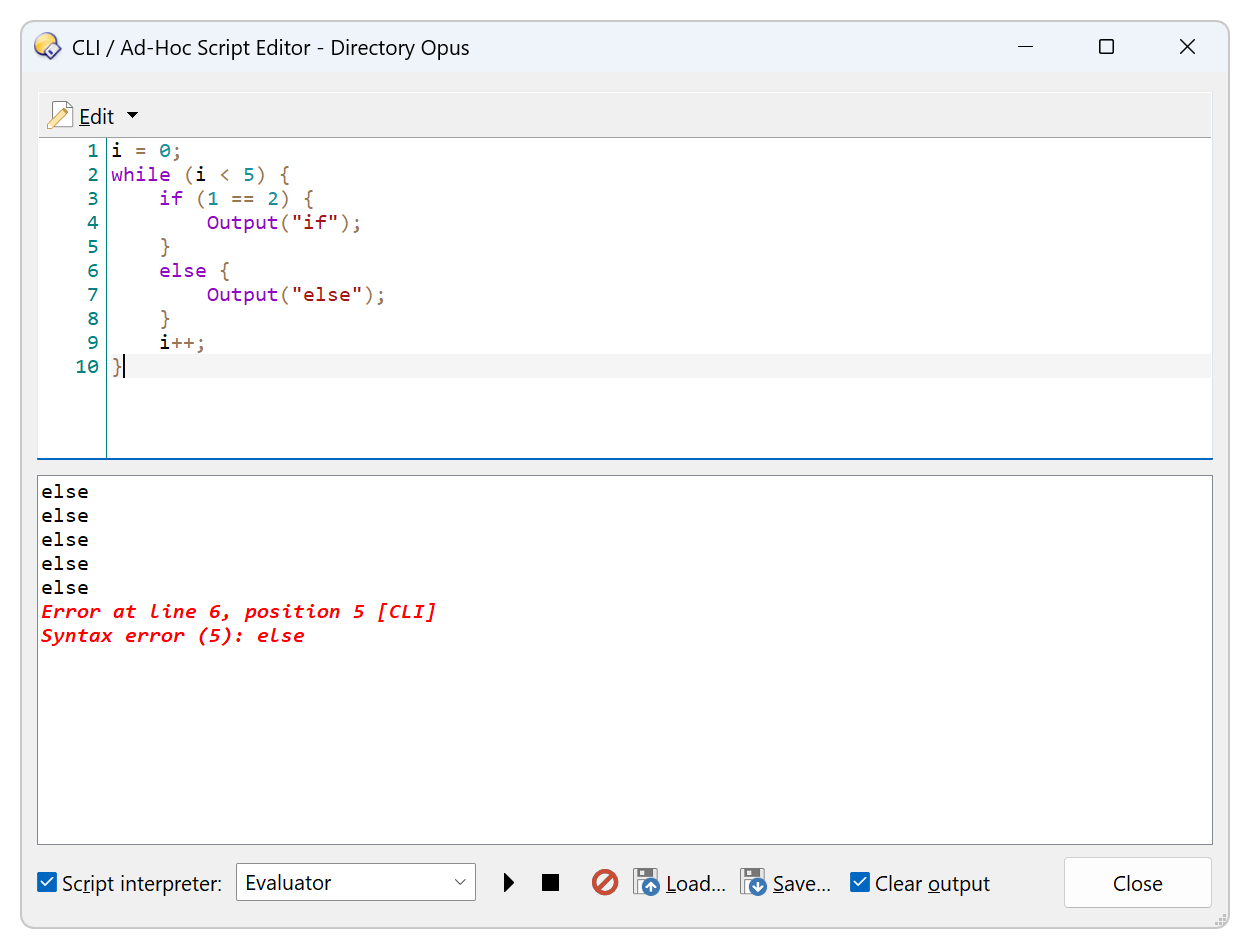1250x949 pixels.
Task: Click the Save... label
Action: [802, 884]
